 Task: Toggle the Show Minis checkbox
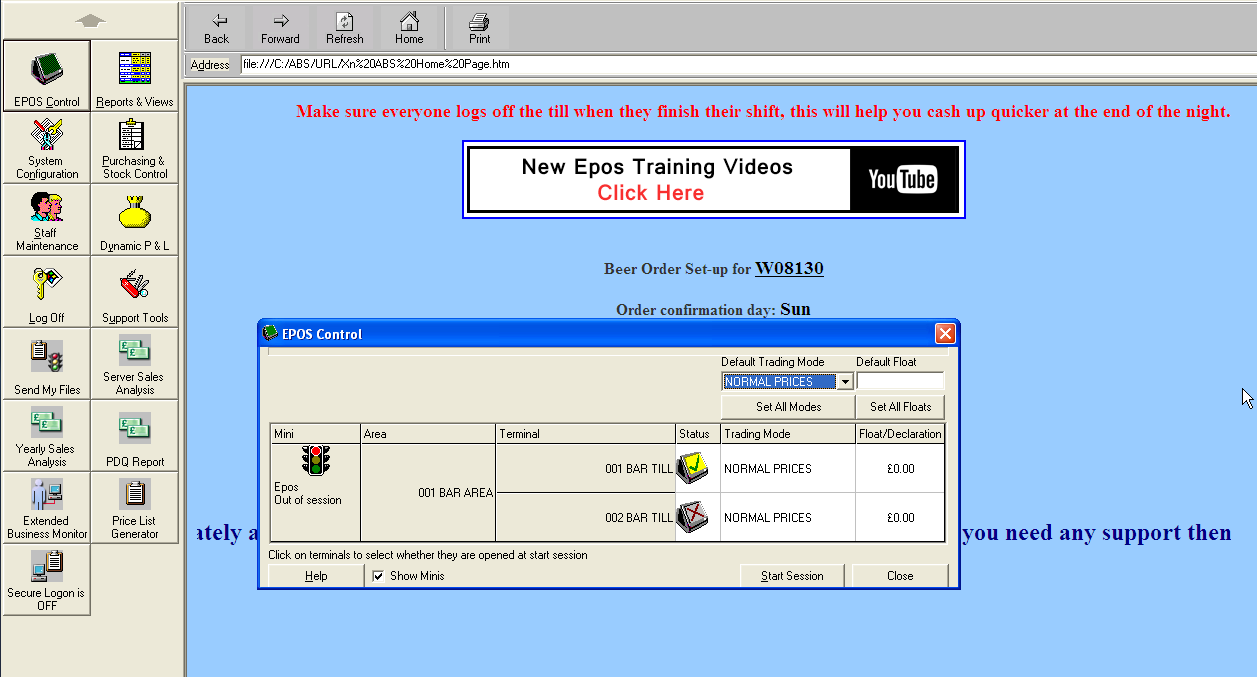point(379,576)
